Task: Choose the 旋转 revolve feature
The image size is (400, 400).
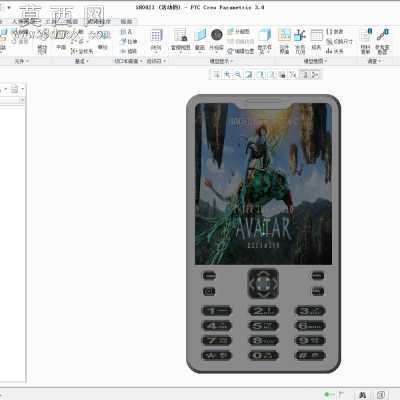Action: point(128,51)
